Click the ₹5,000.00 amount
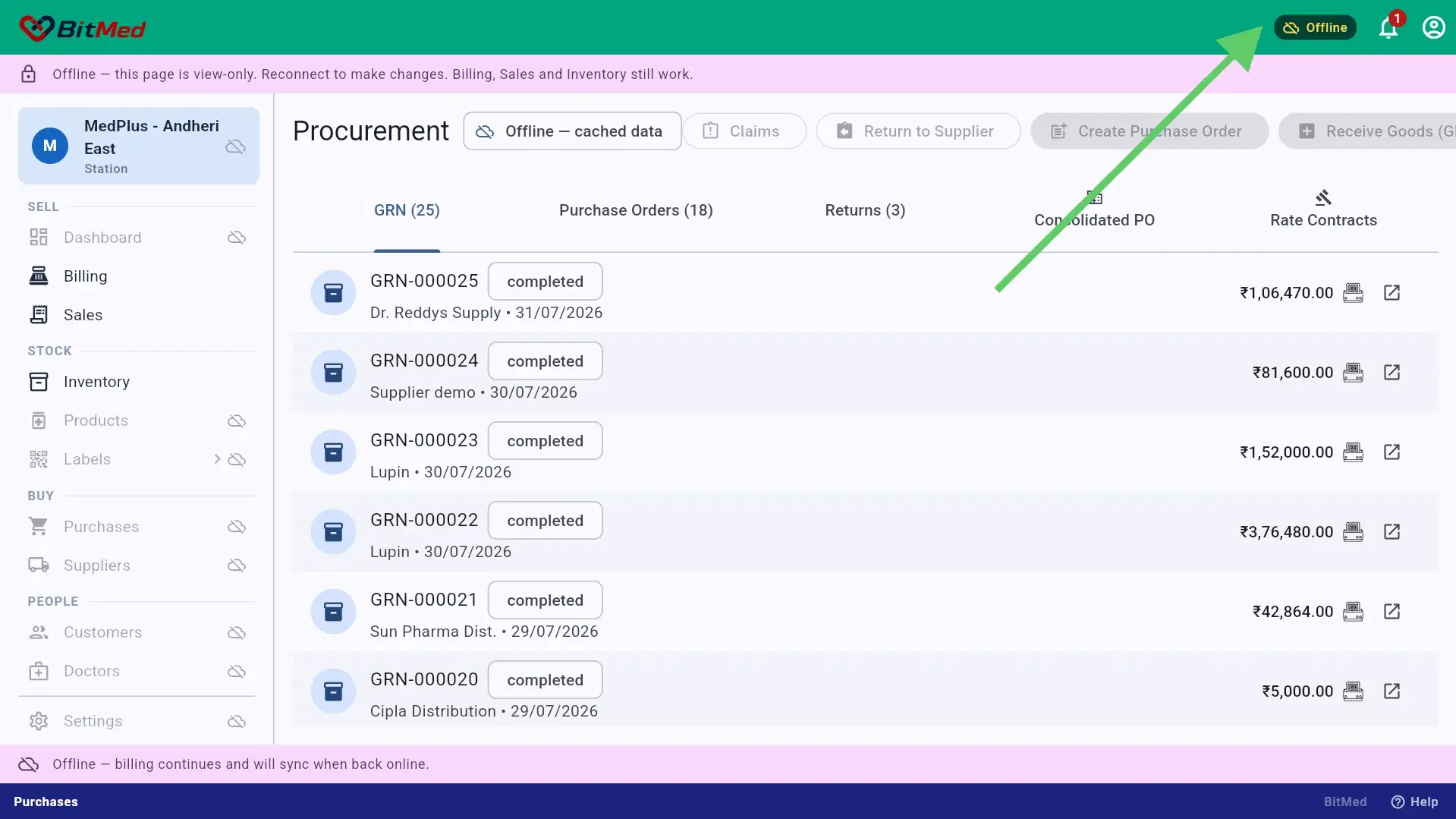1456x819 pixels. click(x=1297, y=691)
